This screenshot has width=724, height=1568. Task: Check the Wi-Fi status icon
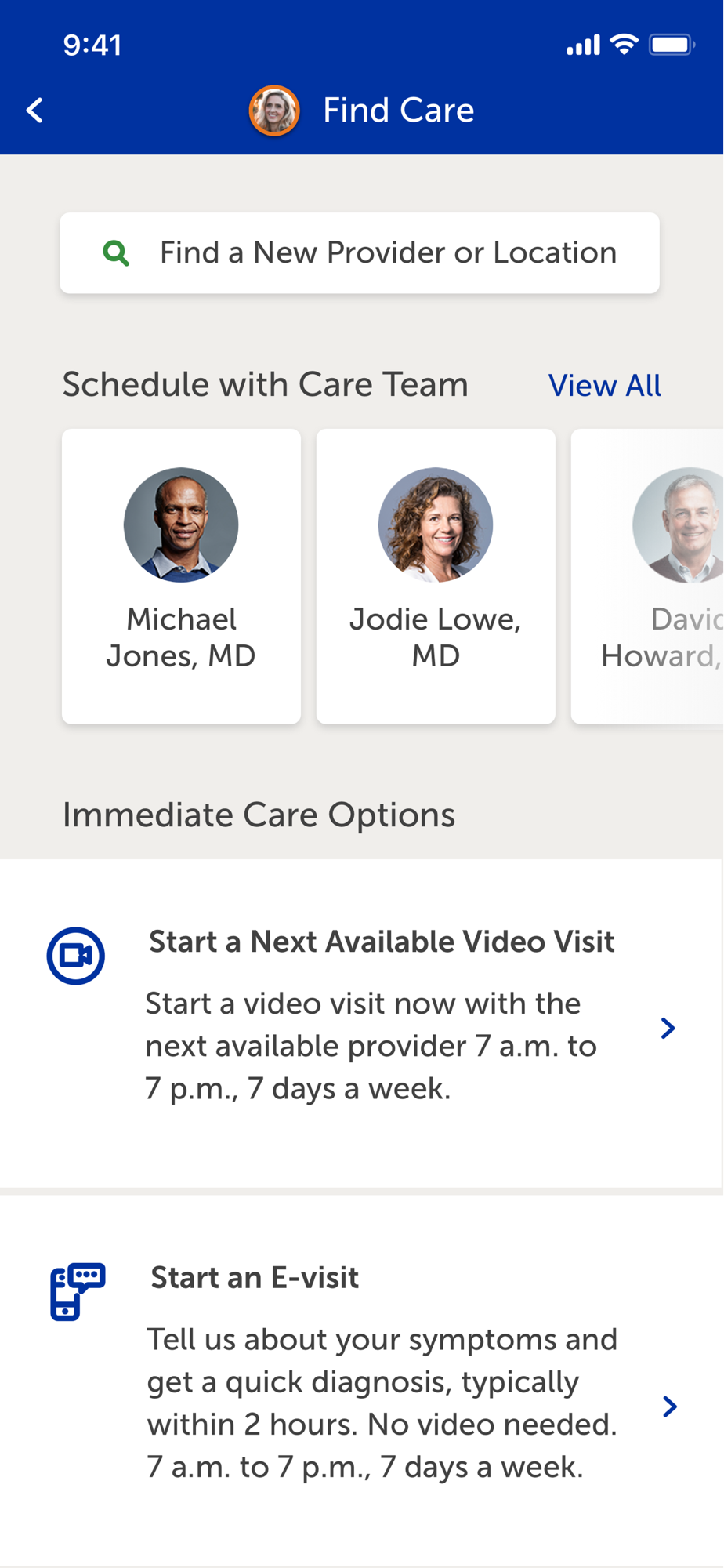(x=624, y=45)
